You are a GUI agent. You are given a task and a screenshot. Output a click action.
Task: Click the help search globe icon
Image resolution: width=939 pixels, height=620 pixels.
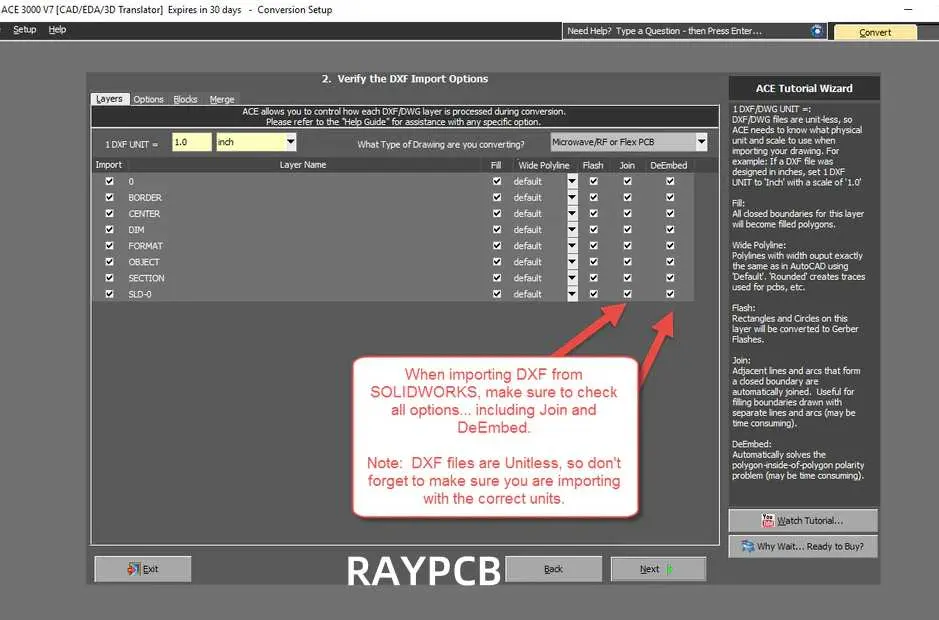[817, 31]
